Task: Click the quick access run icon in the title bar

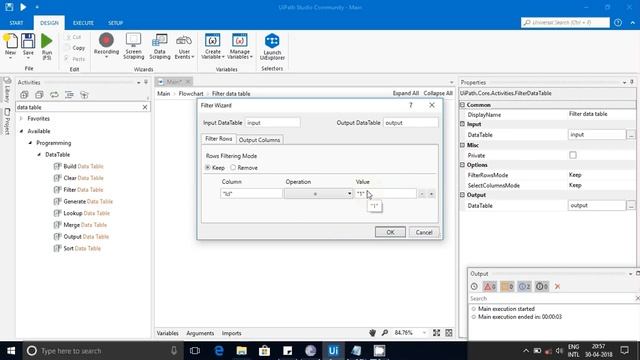Action: point(23,7)
